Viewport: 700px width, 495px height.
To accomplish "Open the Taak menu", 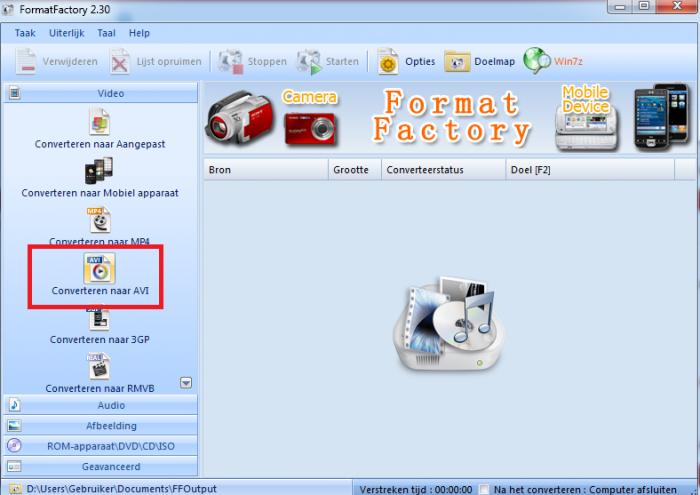I will tap(25, 33).
